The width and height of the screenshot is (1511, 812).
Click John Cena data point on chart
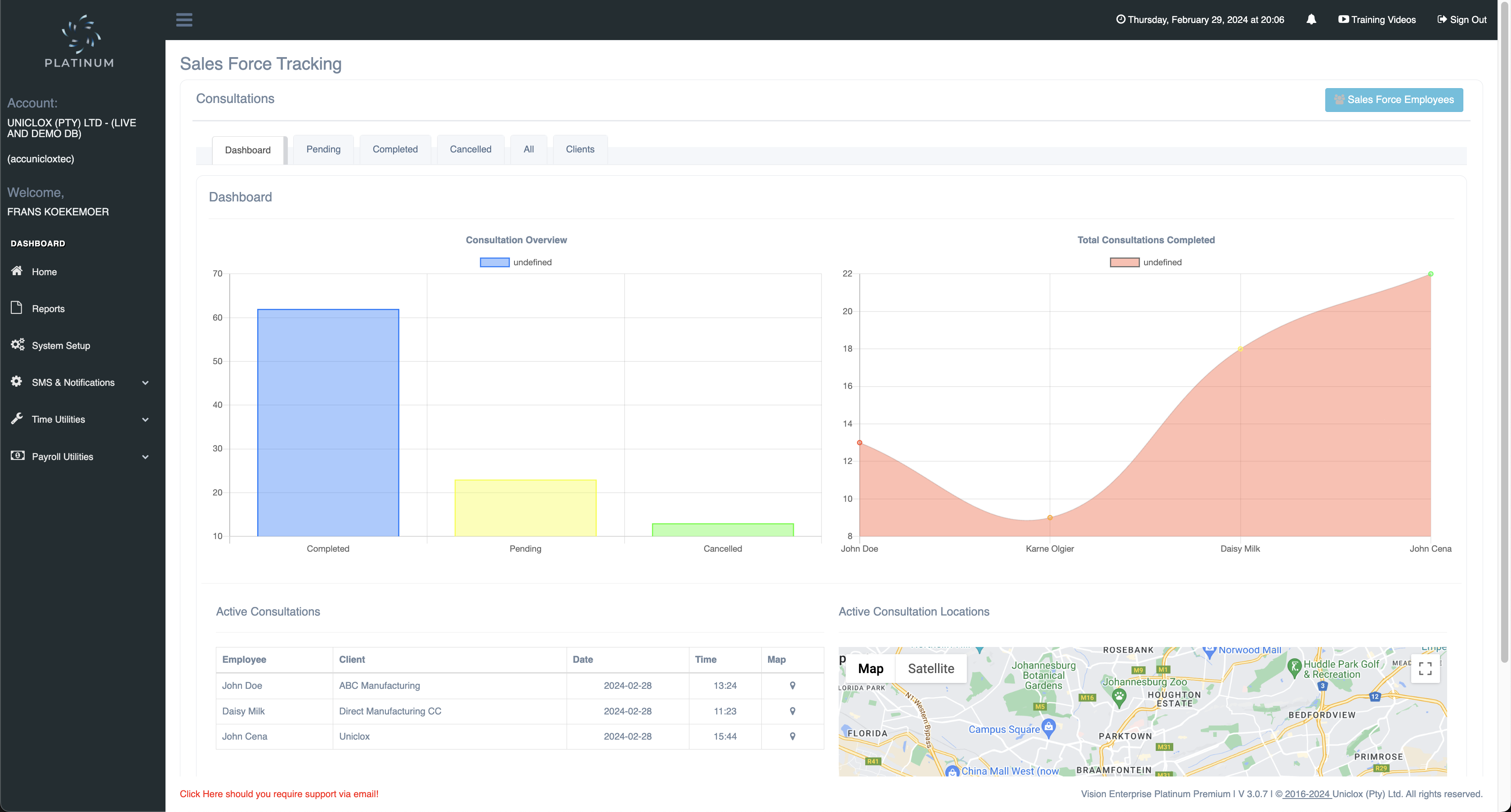click(1431, 274)
